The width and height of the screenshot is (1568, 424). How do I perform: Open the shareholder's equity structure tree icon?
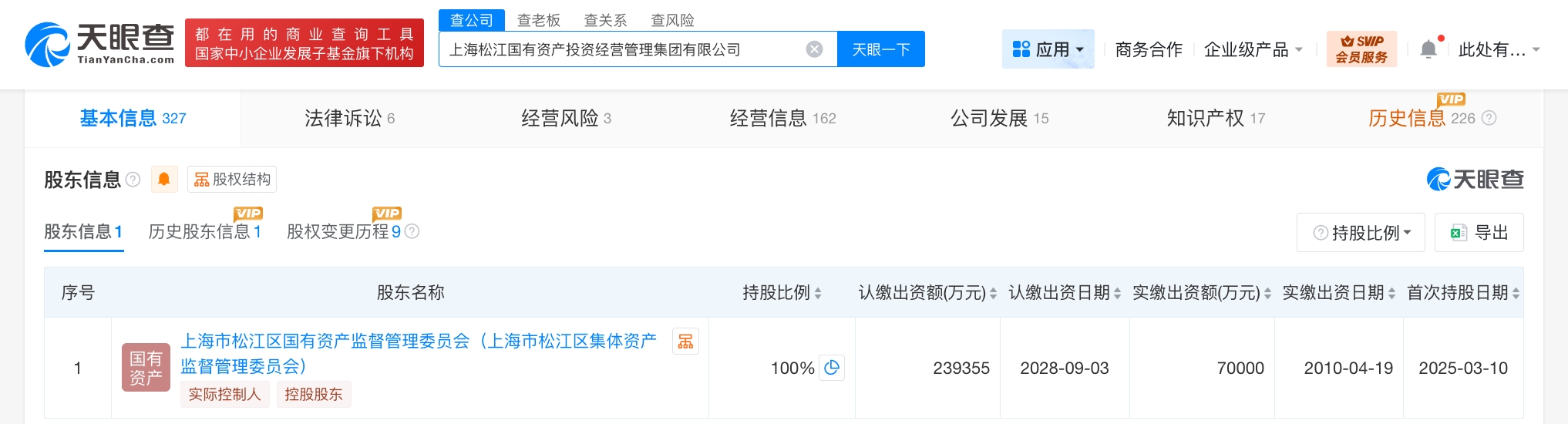685,342
